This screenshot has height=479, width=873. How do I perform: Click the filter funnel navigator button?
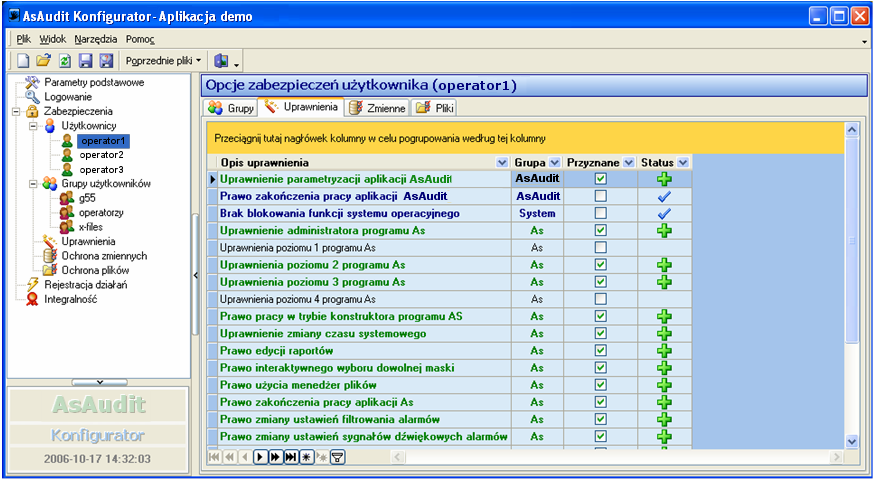(x=338, y=457)
